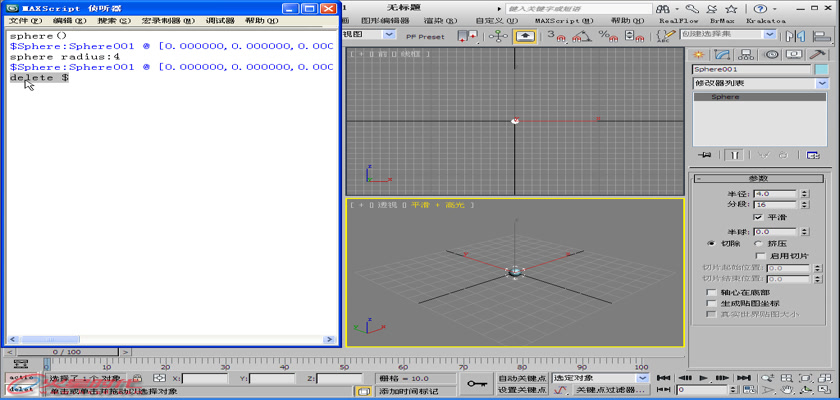Image resolution: width=840 pixels, height=400 pixels.
Task: Click the selection lock padlock icon
Action: pyautogui.click(x=137, y=378)
